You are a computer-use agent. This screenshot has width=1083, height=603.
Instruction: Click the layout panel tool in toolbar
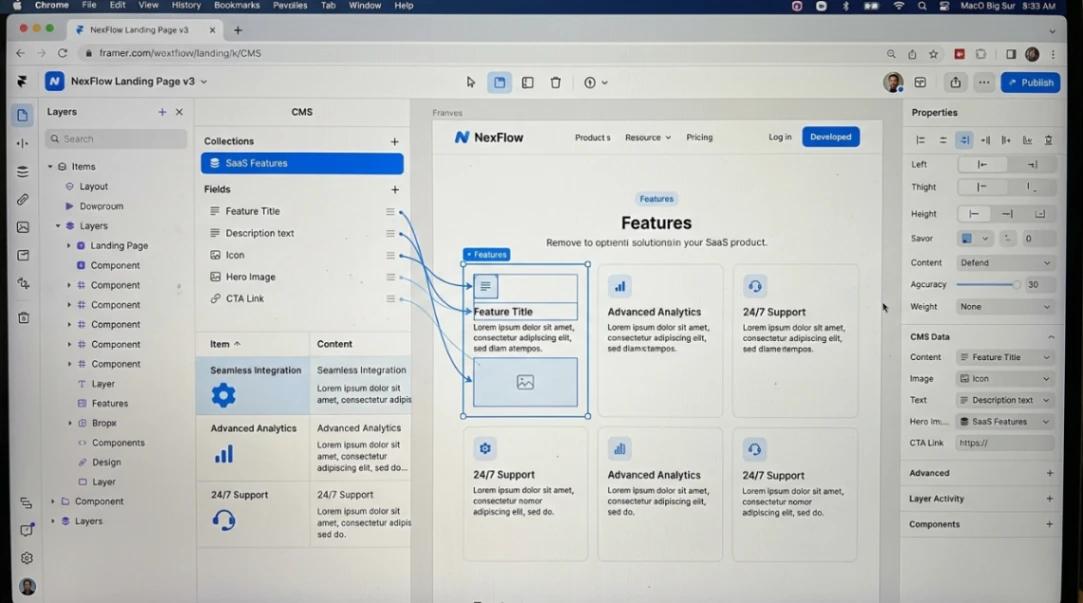[528, 82]
